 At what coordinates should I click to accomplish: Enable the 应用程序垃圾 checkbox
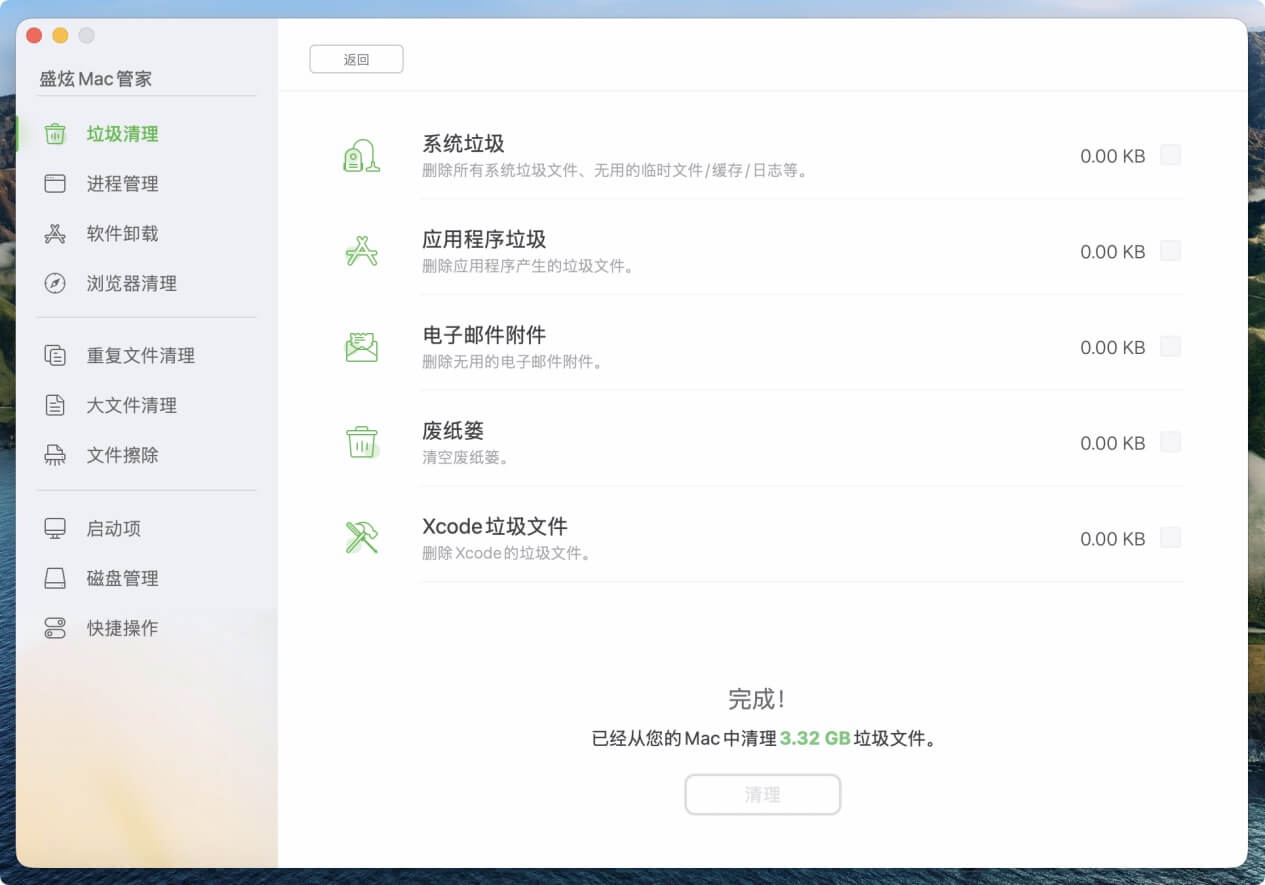tap(1170, 251)
